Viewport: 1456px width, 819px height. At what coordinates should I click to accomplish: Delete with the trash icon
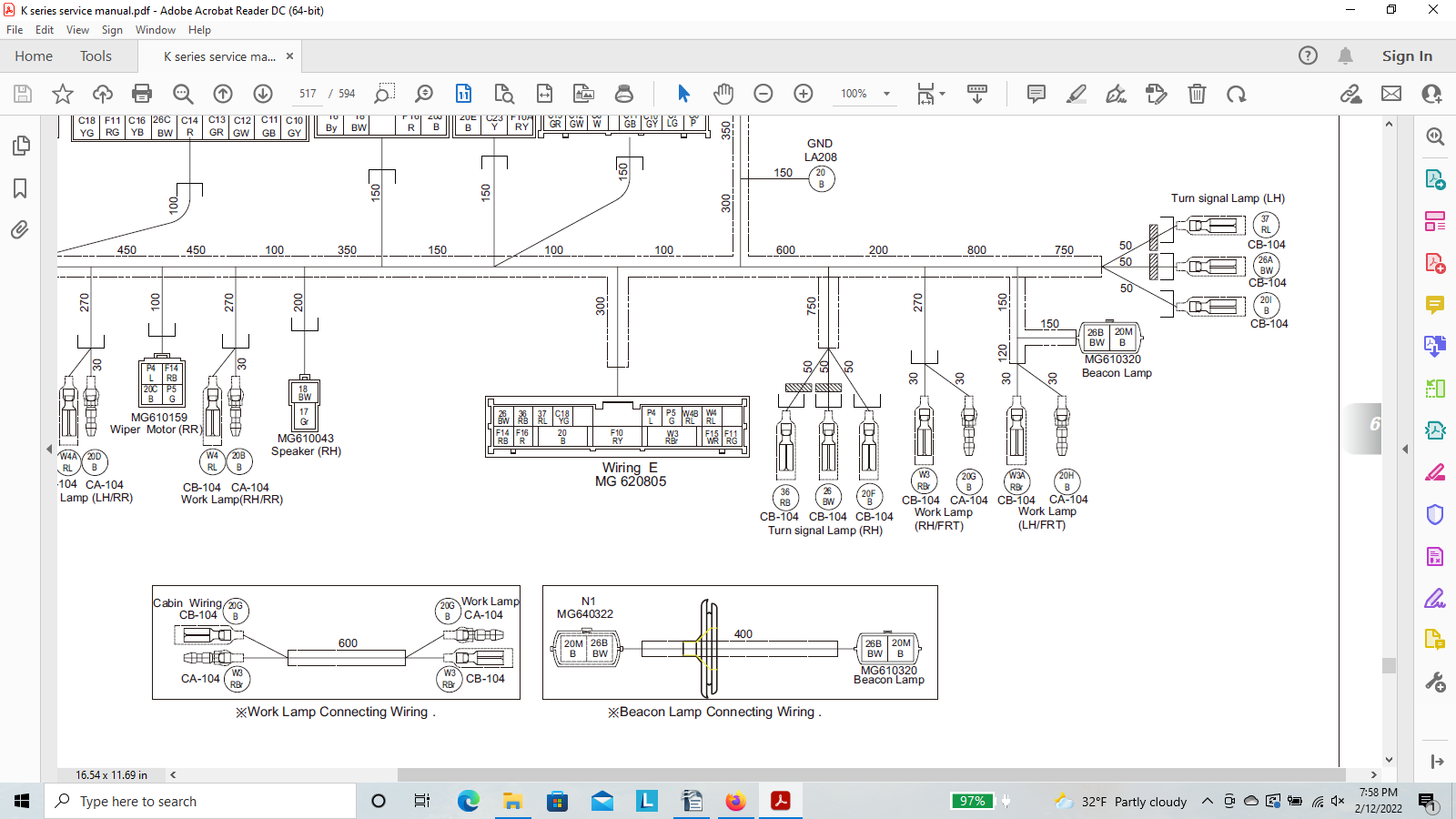1197,94
